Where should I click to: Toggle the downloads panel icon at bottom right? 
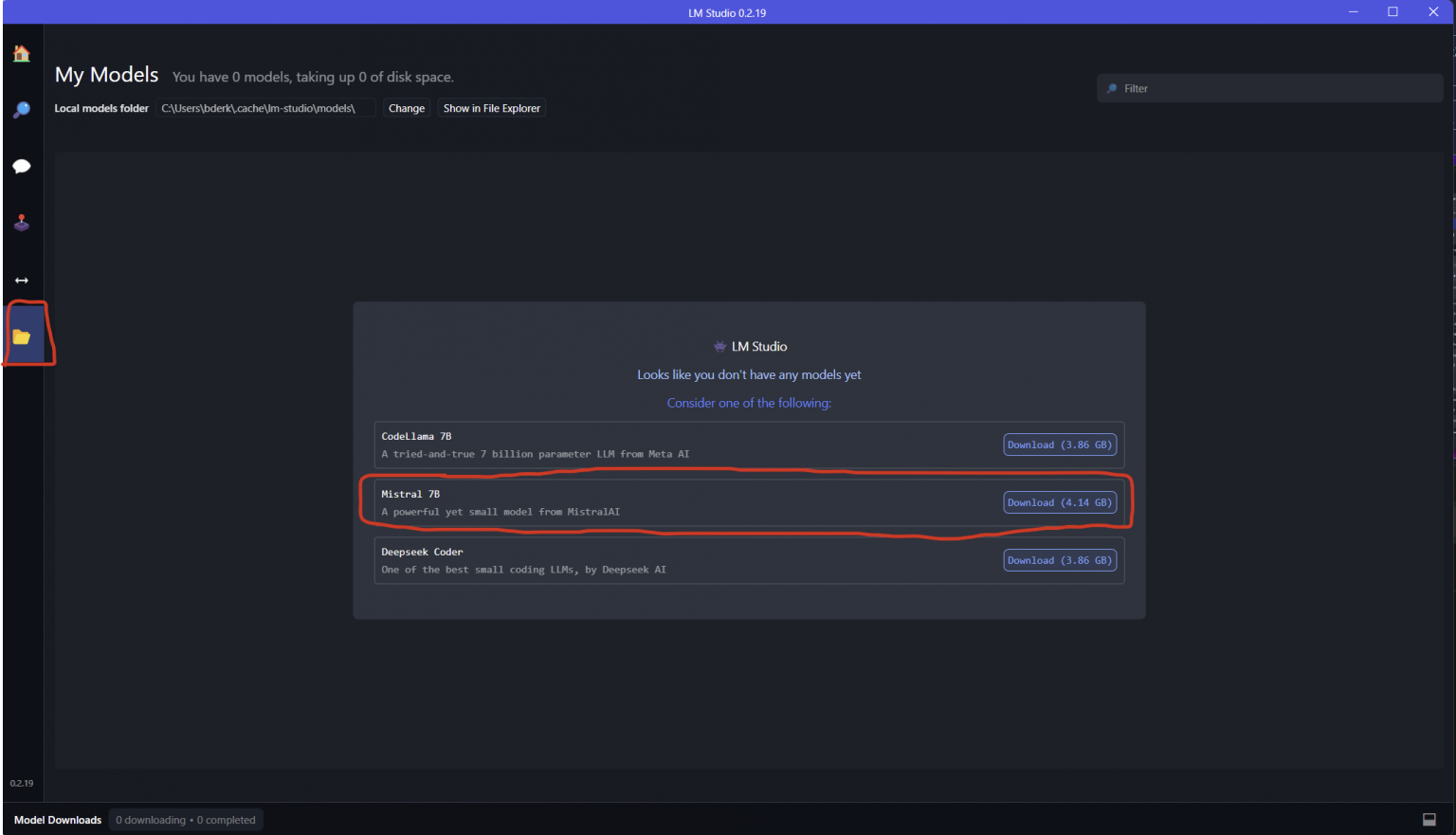tap(1429, 820)
